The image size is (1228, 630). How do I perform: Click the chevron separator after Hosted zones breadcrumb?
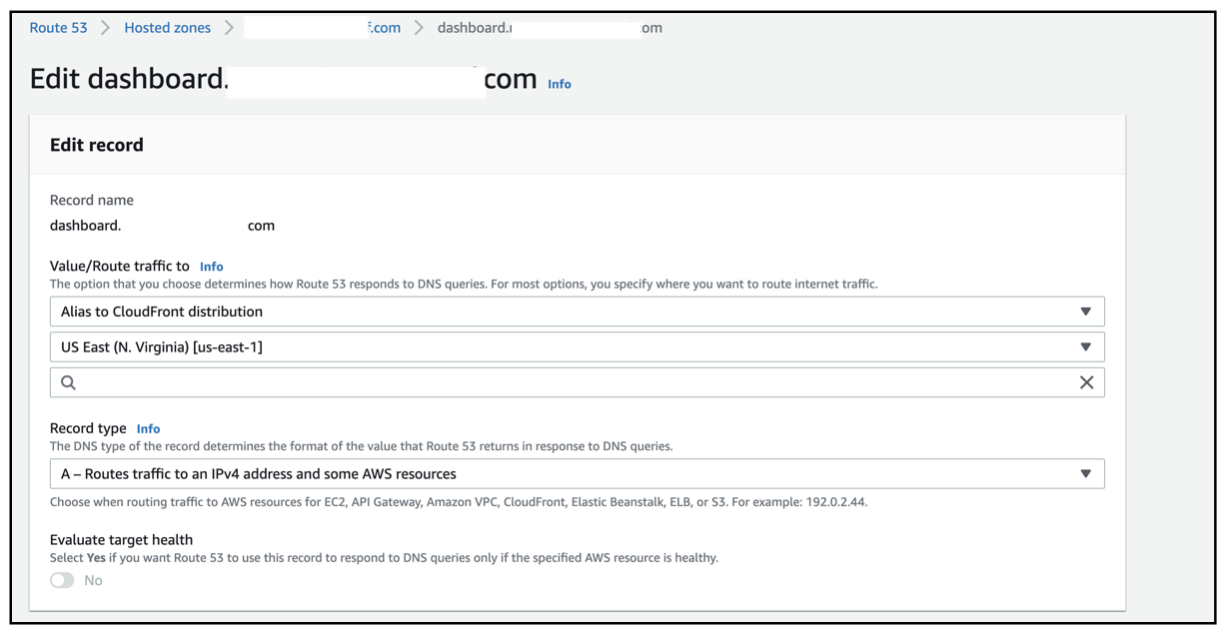[229, 28]
